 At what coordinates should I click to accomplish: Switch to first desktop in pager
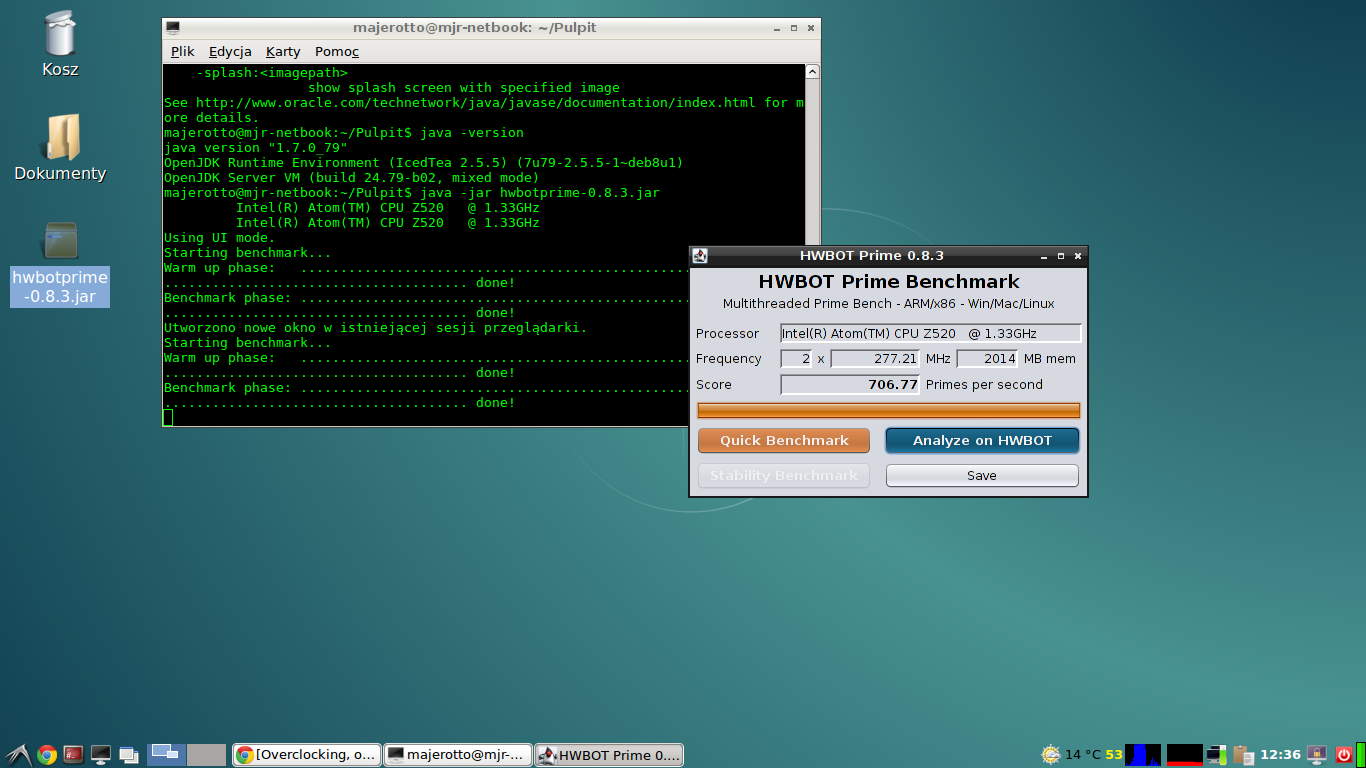(166, 755)
